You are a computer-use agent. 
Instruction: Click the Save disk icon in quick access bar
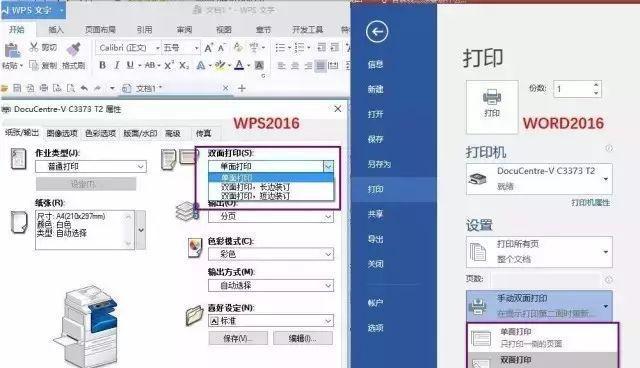click(17, 88)
